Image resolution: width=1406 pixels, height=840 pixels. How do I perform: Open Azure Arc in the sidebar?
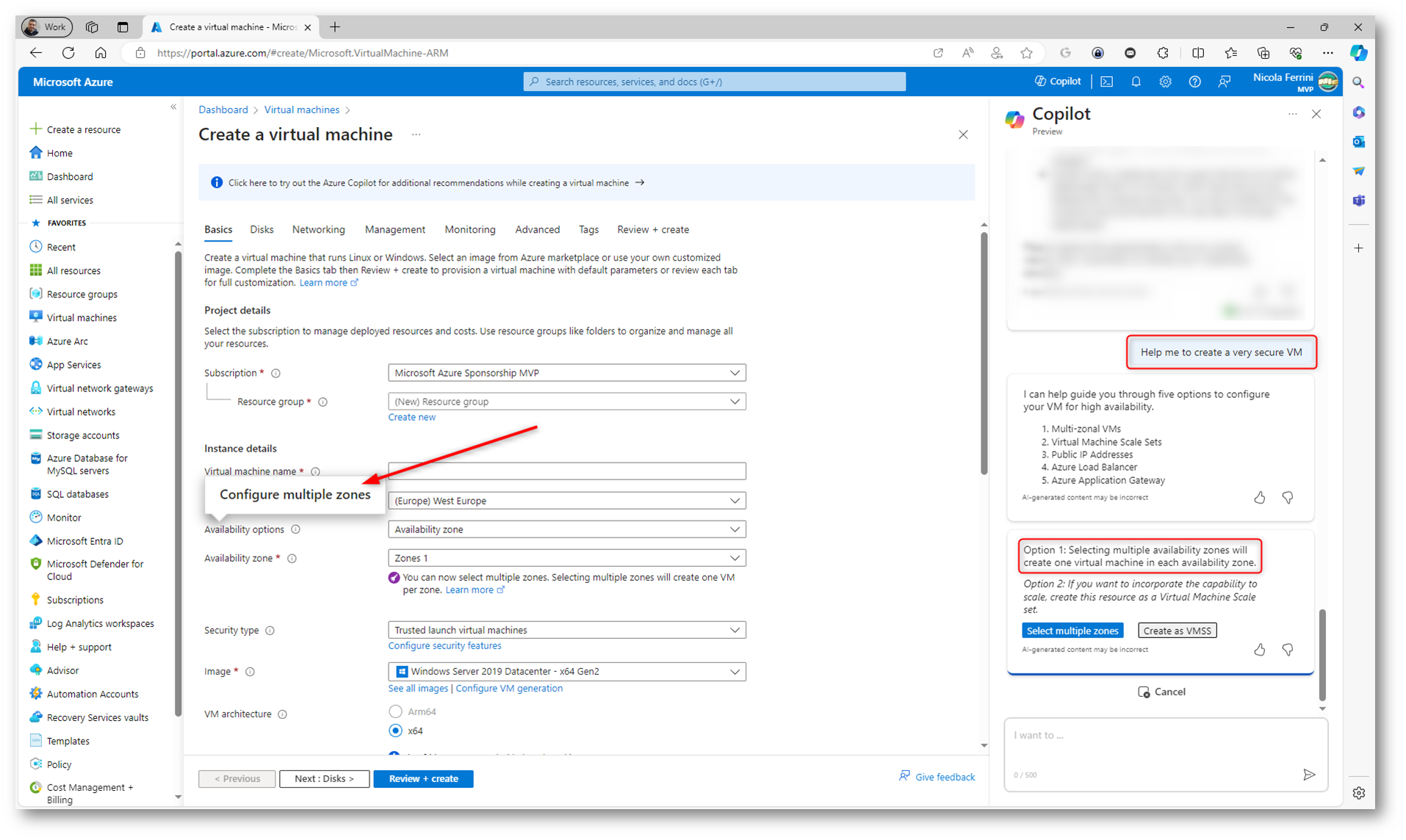(67, 341)
